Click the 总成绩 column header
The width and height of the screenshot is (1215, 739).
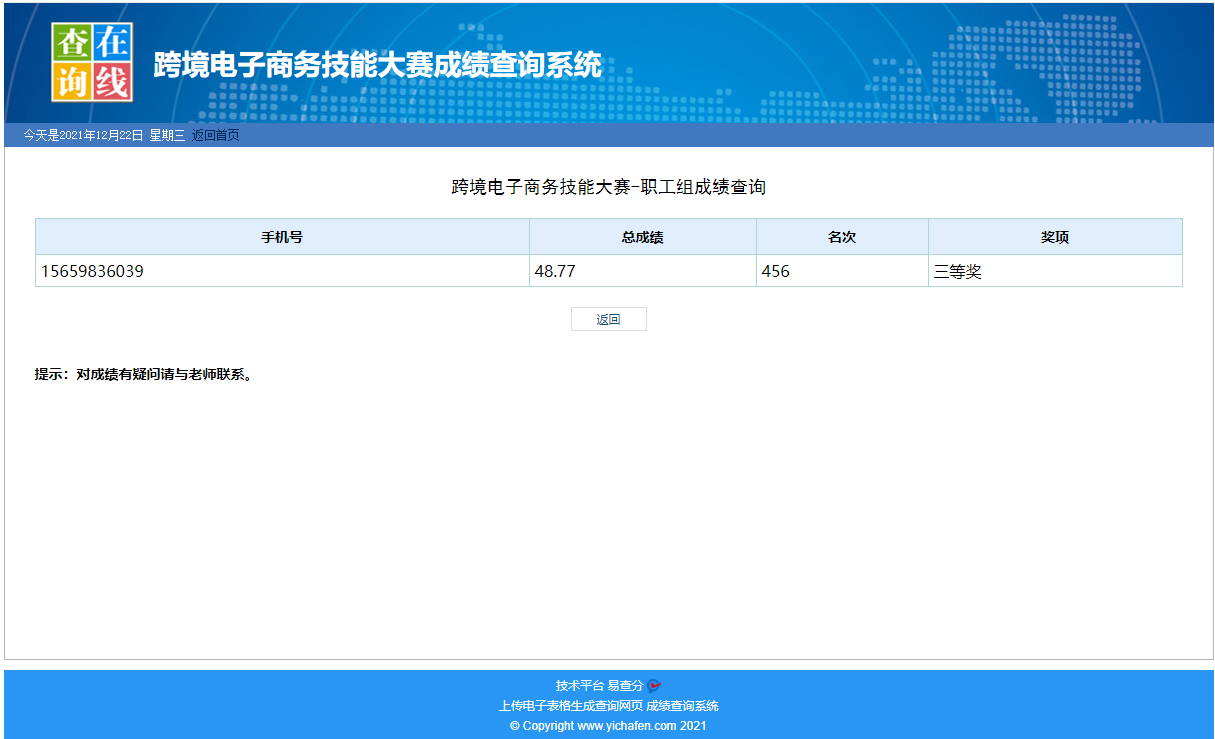click(642, 237)
